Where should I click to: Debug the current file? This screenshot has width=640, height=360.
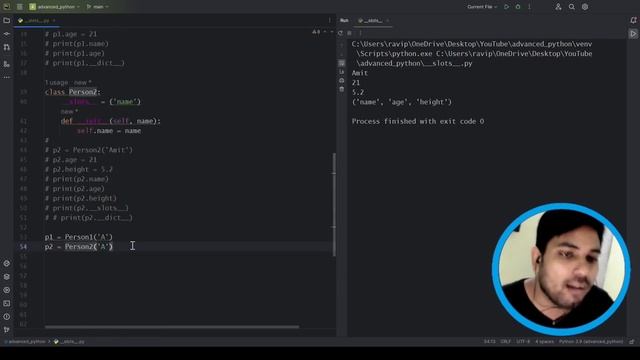518,7
